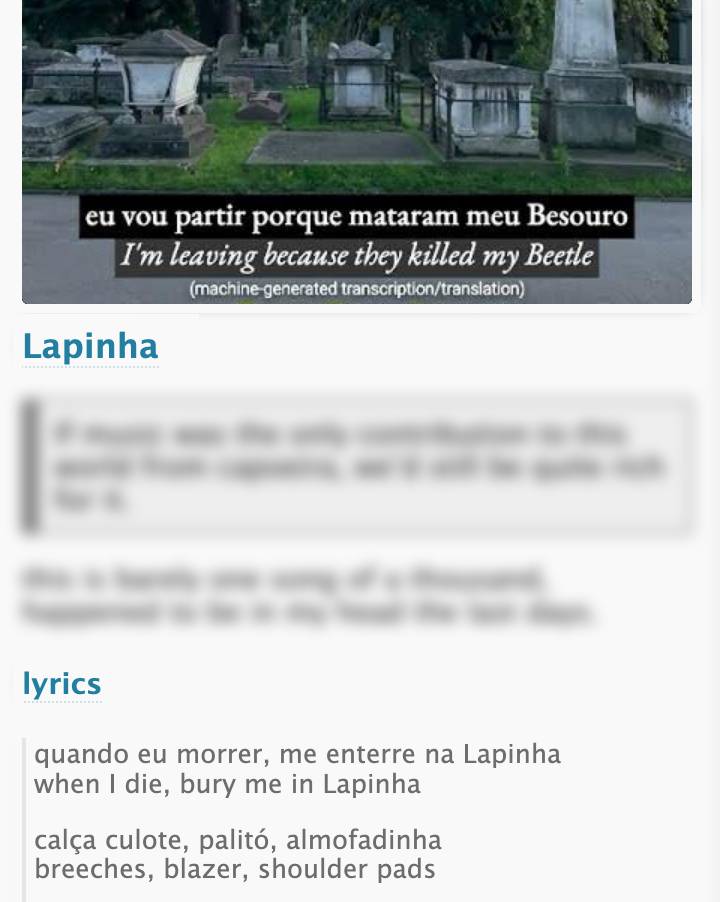
Task: Click the tall white obelisk in the photo
Action: (585, 52)
